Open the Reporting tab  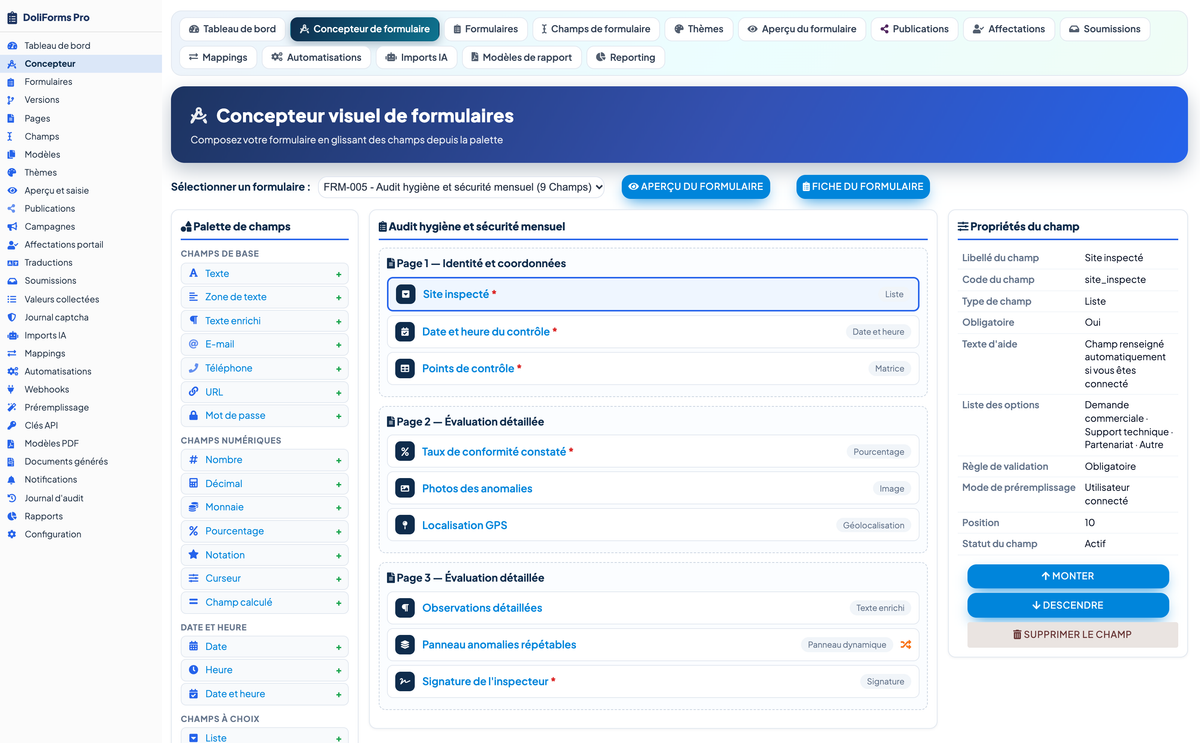pos(626,57)
